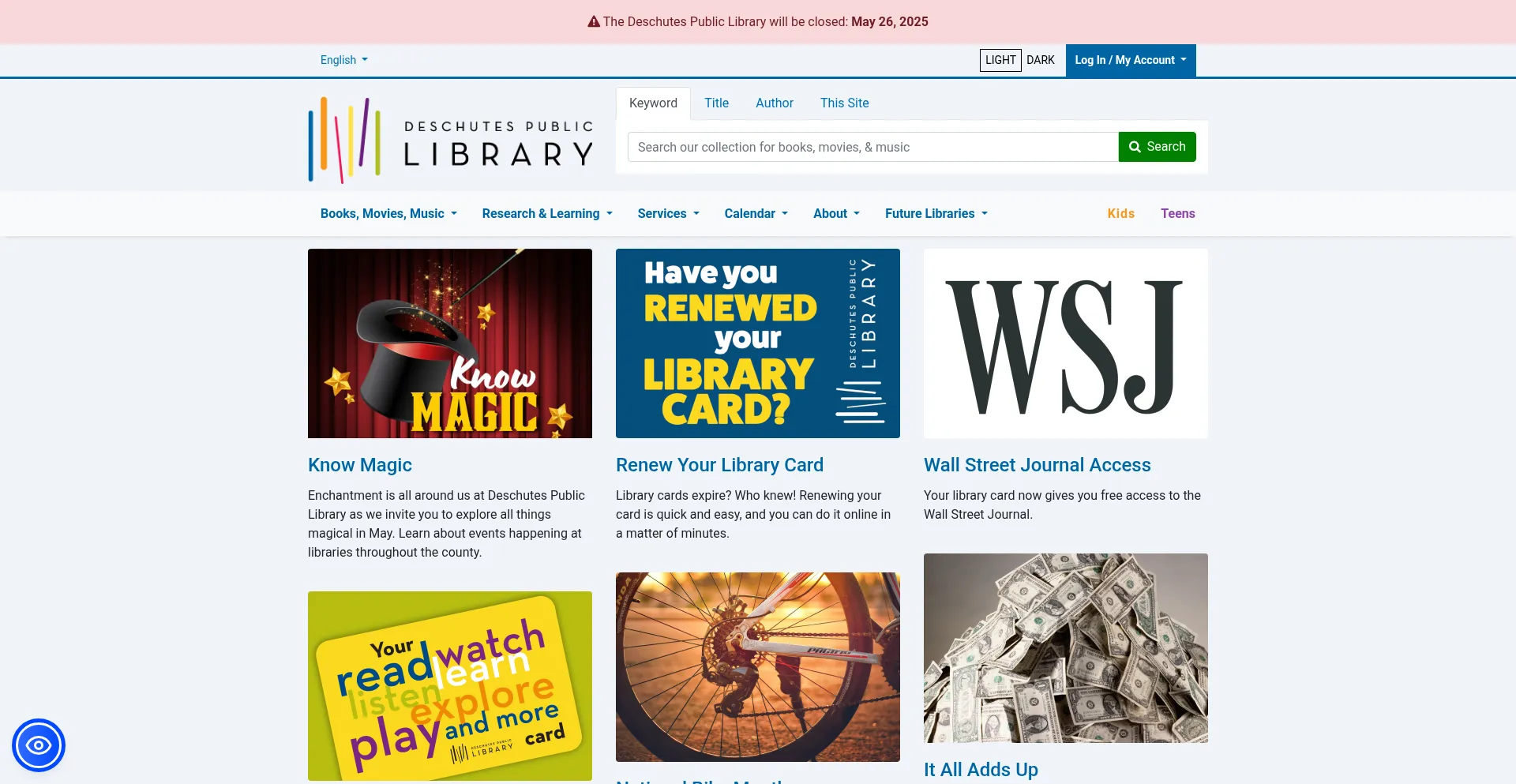This screenshot has width=1516, height=784.
Task: Go to the Teens page
Action: tap(1177, 213)
